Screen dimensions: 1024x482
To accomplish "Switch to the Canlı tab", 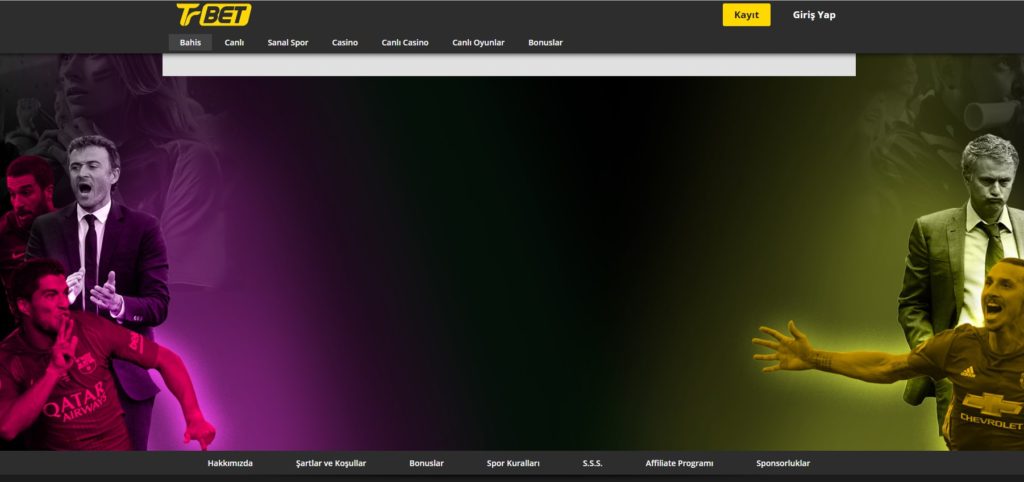I will point(234,43).
